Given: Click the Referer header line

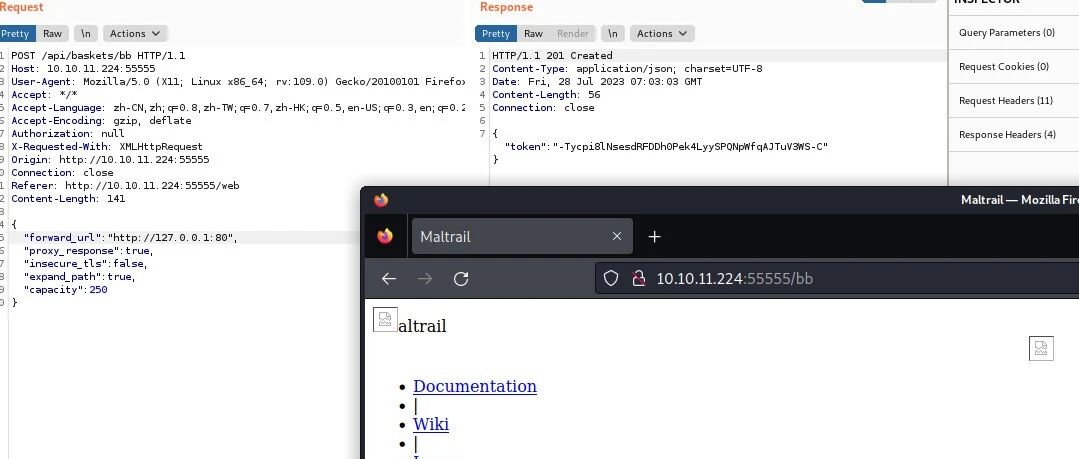Looking at the screenshot, I should click(125, 186).
